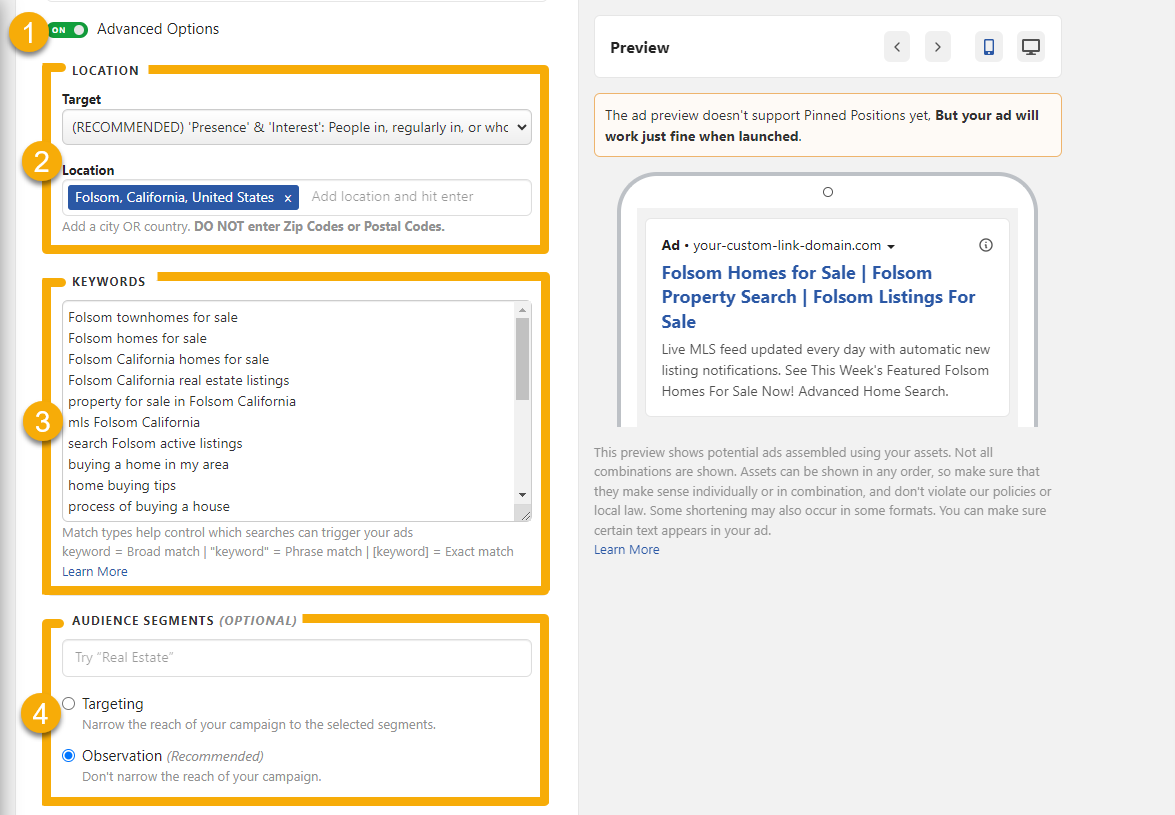Remove the Folsom, California location chip
The image size is (1175, 815).
[x=288, y=197]
